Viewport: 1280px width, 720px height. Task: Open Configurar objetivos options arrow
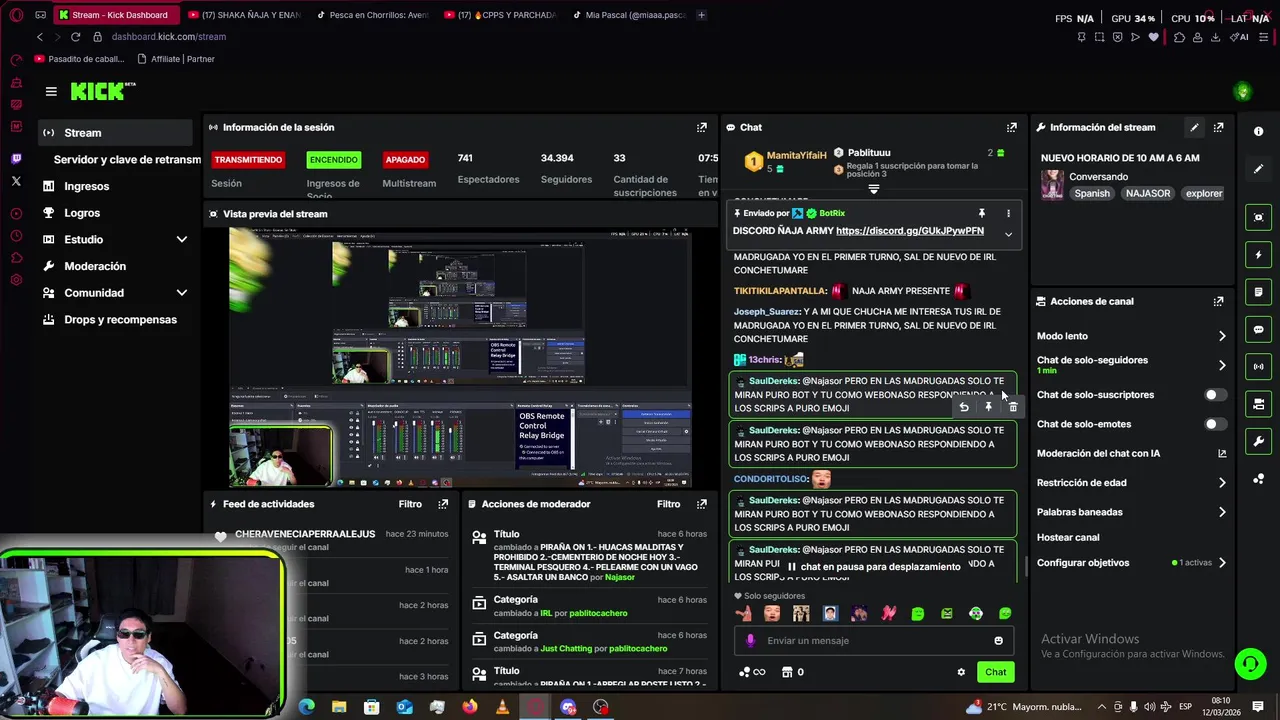[1222, 563]
